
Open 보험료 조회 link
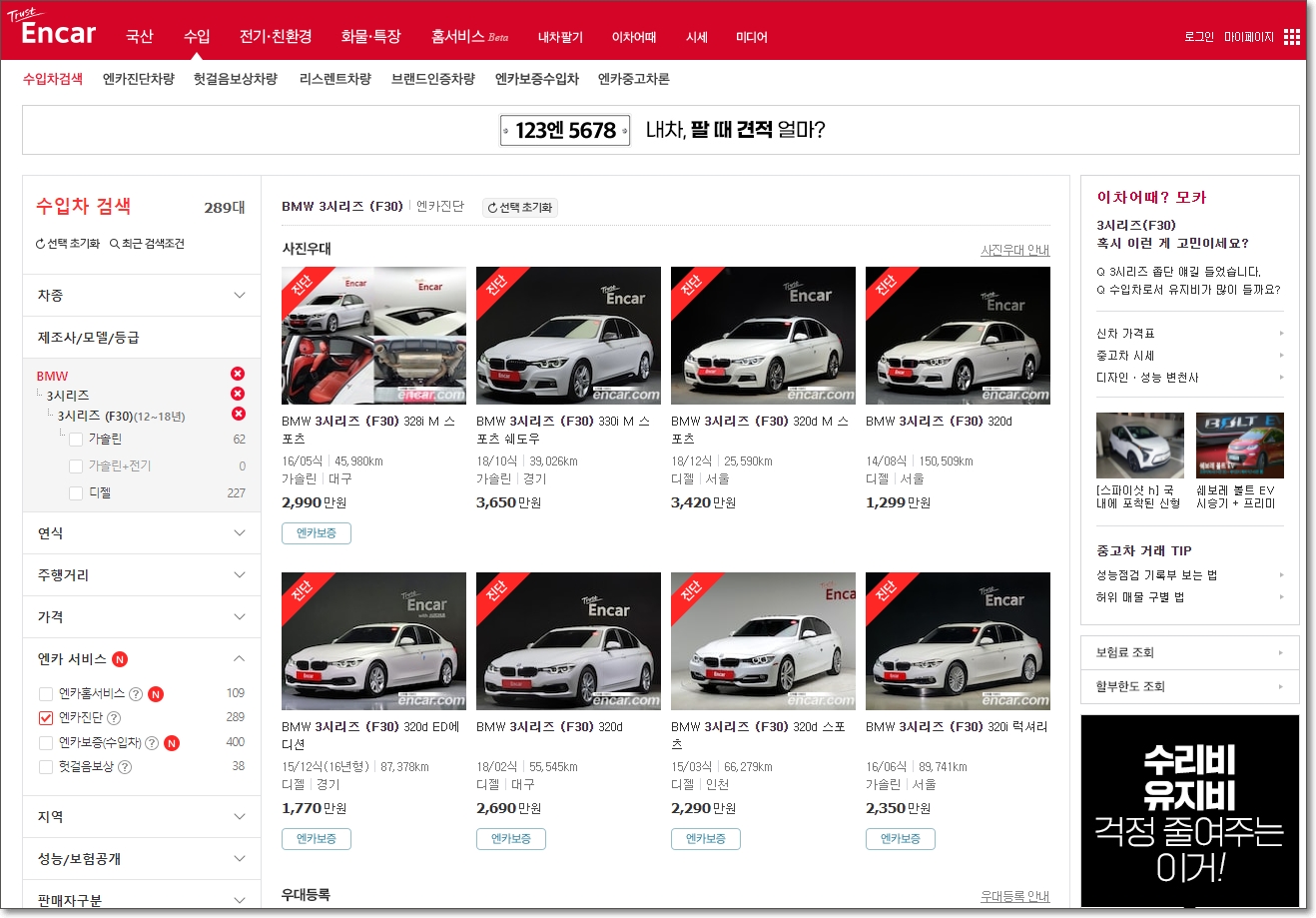[x=1190, y=652]
